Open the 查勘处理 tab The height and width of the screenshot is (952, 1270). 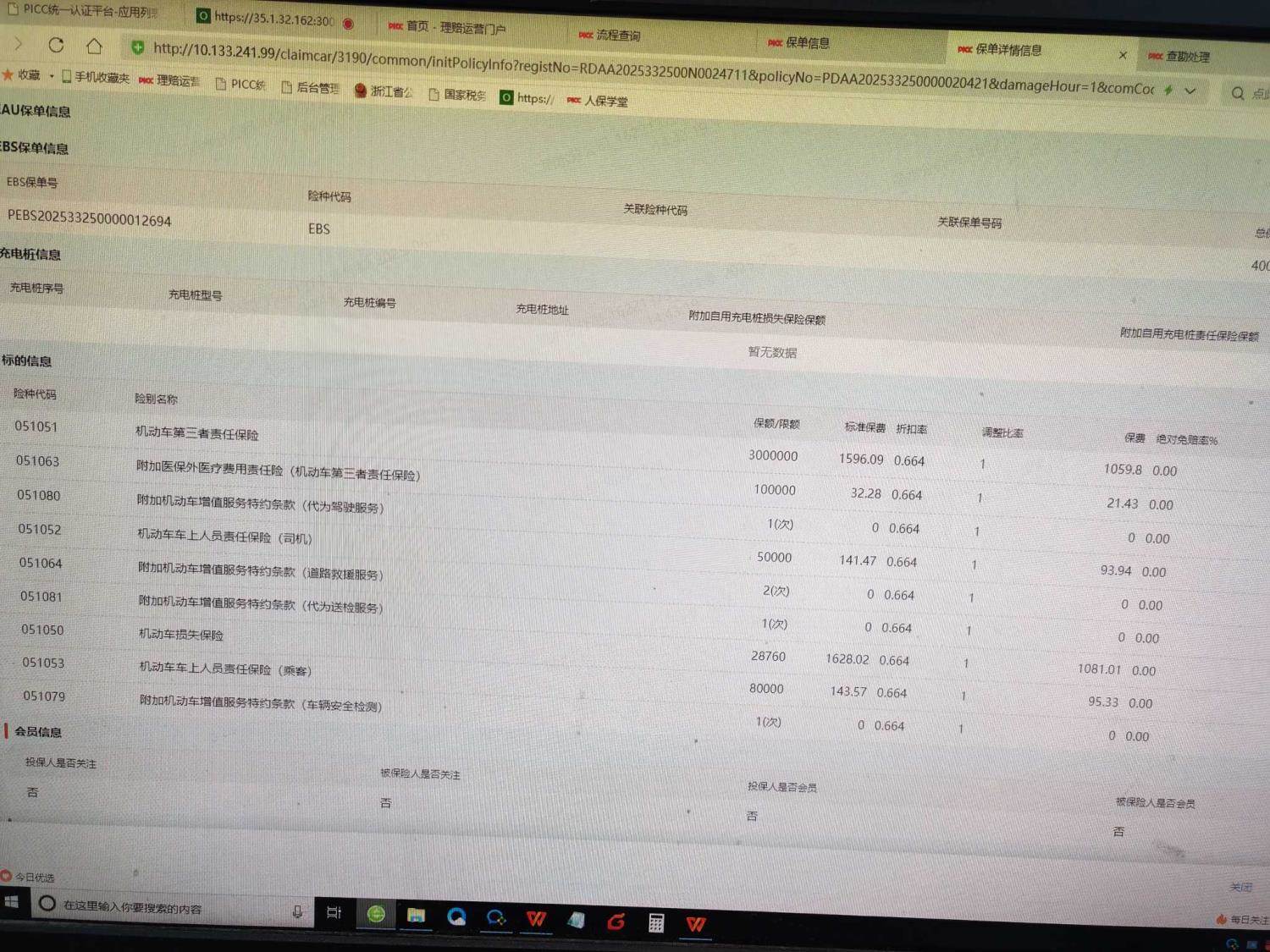pyautogui.click(x=1186, y=57)
